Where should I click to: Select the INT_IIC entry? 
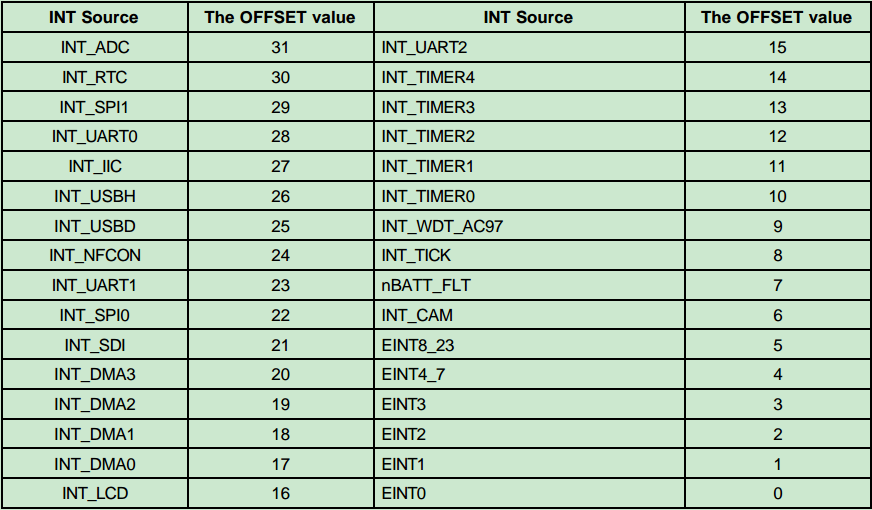click(x=95, y=166)
